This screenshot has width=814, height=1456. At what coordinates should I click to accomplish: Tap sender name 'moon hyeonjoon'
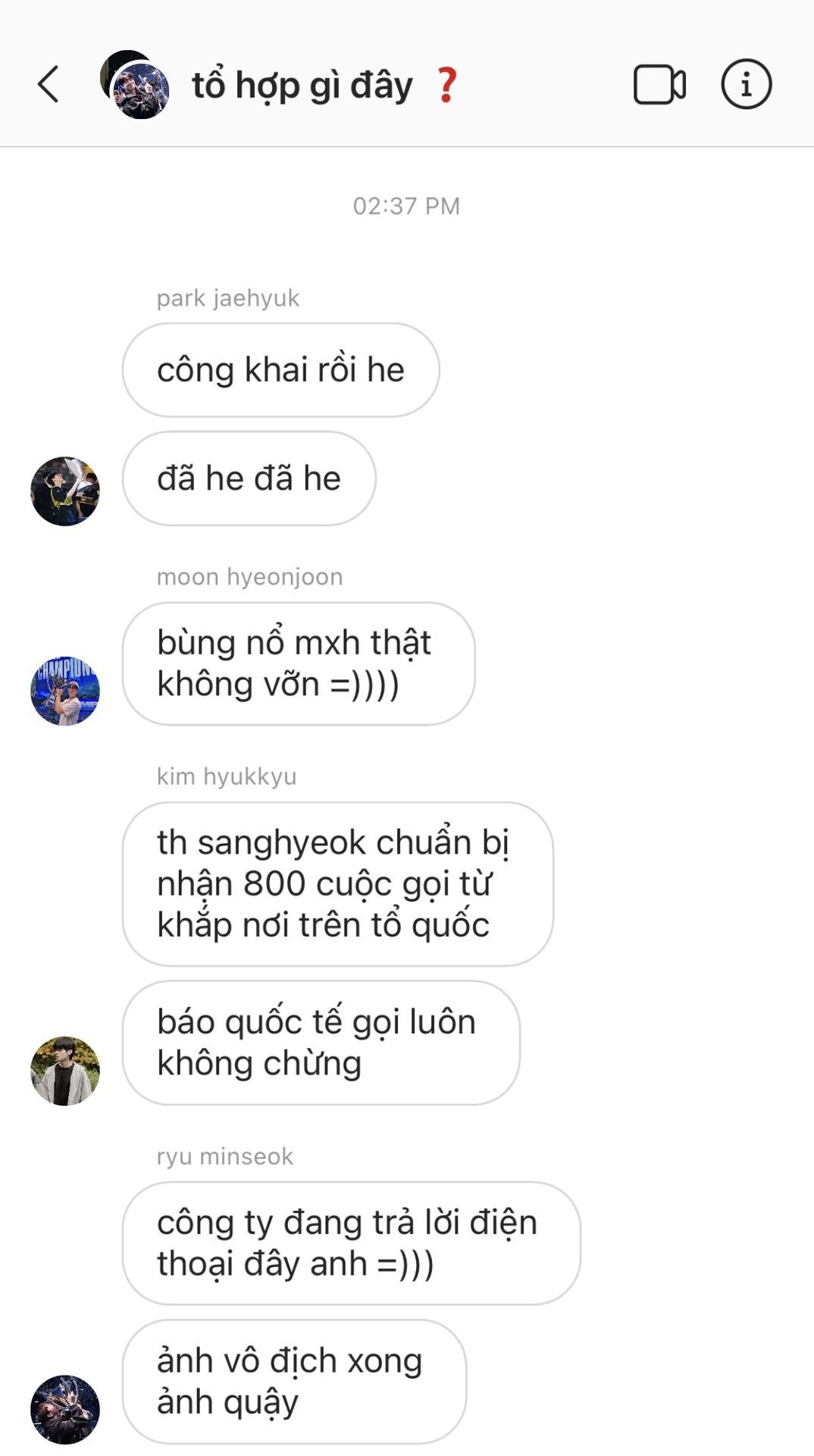[x=250, y=577]
